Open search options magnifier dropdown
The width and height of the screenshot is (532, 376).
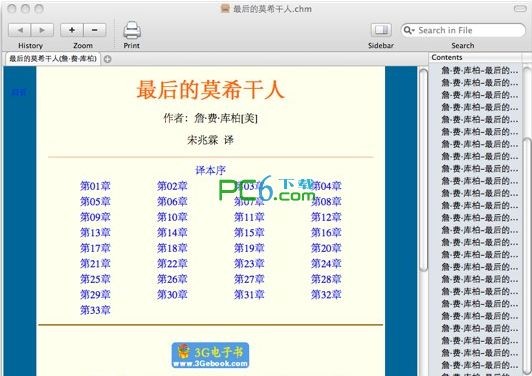(409, 30)
